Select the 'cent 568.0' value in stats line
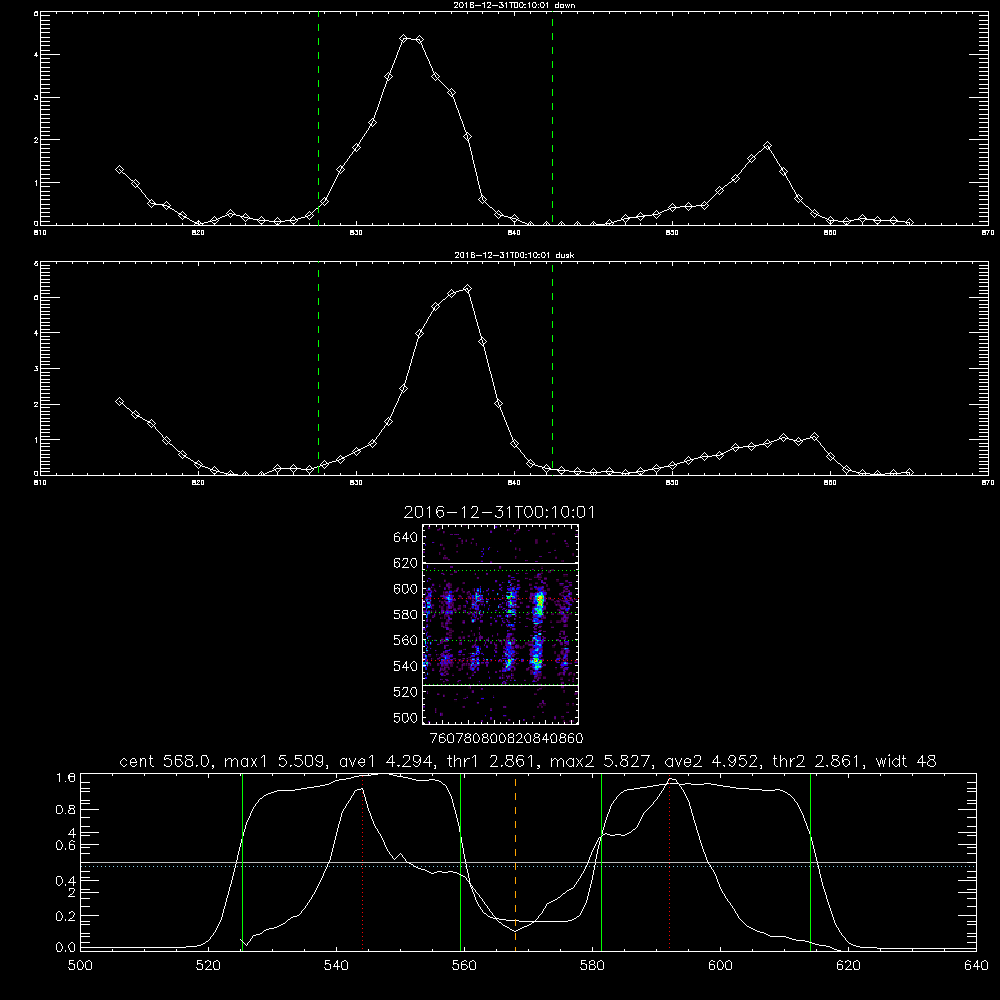Viewport: 1000px width, 1000px height. [166, 761]
